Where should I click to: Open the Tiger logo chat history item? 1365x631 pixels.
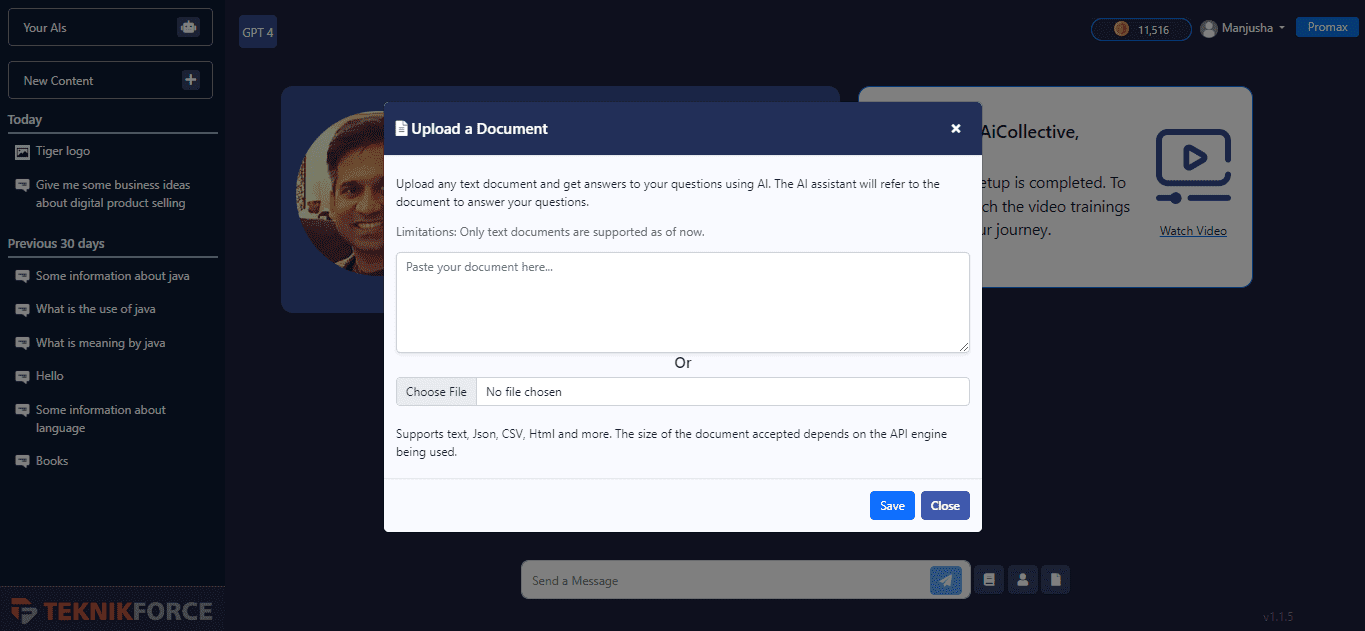tap(63, 151)
